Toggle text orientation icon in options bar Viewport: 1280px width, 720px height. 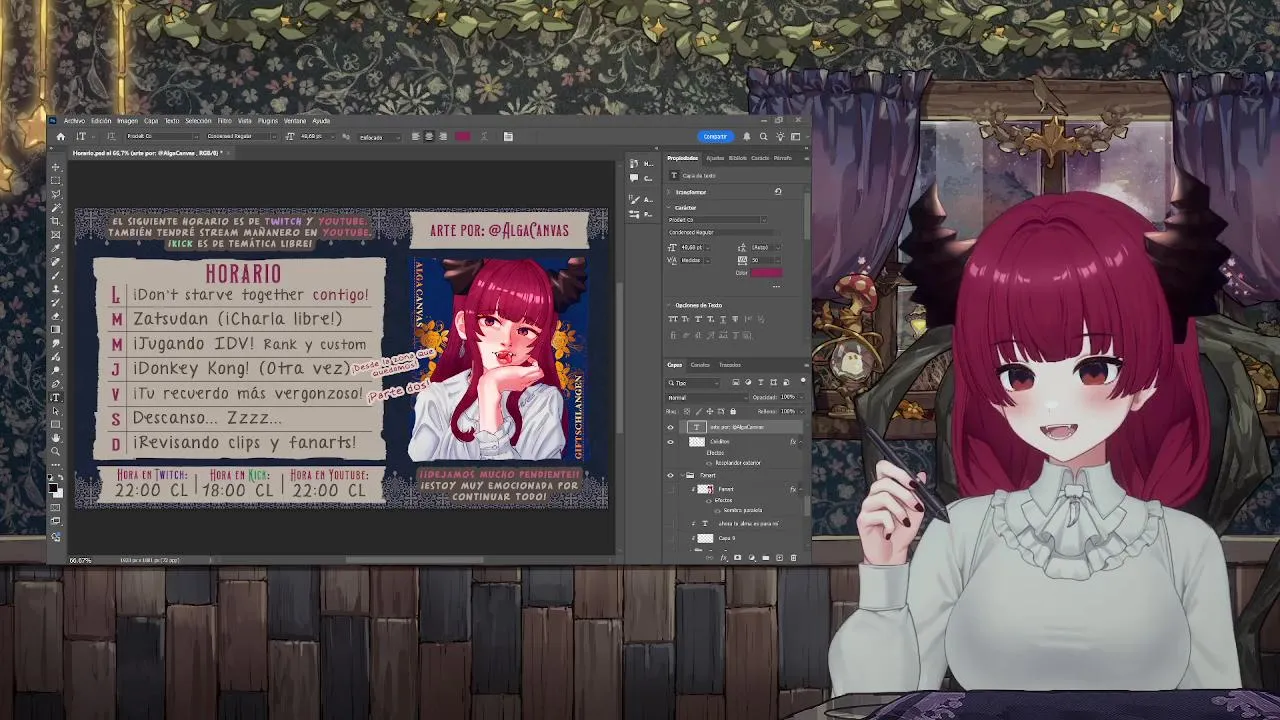[111, 137]
